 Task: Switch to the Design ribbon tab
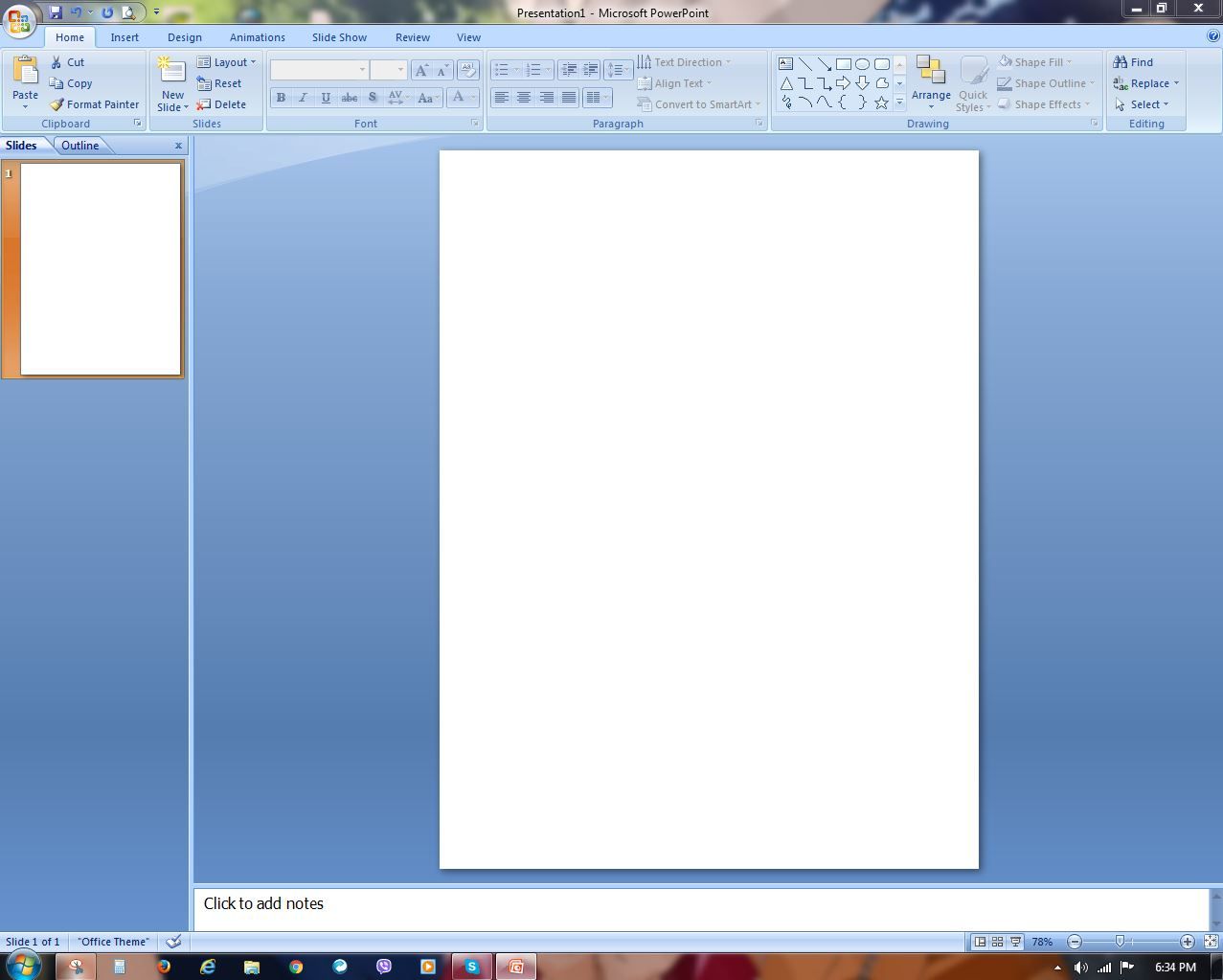coord(184,37)
